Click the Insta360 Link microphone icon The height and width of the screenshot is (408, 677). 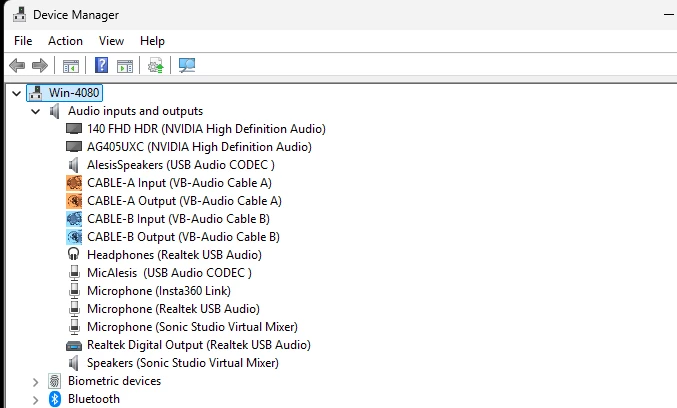(74, 291)
